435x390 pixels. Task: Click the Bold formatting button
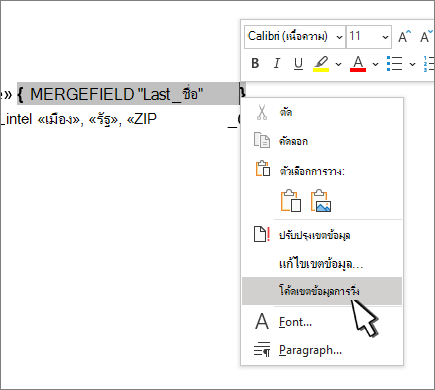[x=255, y=63]
